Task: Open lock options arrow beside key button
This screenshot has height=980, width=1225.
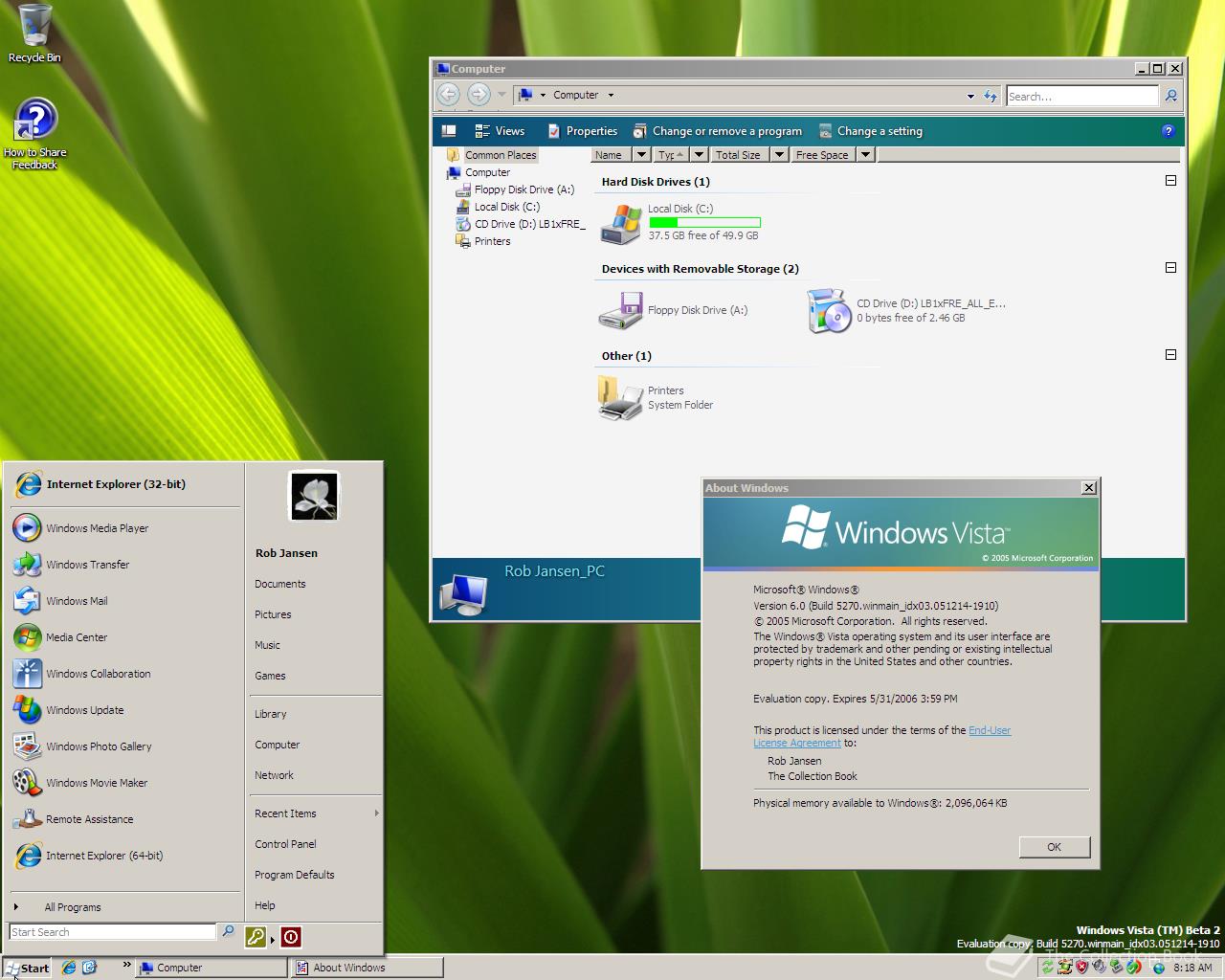Action: pos(273,939)
